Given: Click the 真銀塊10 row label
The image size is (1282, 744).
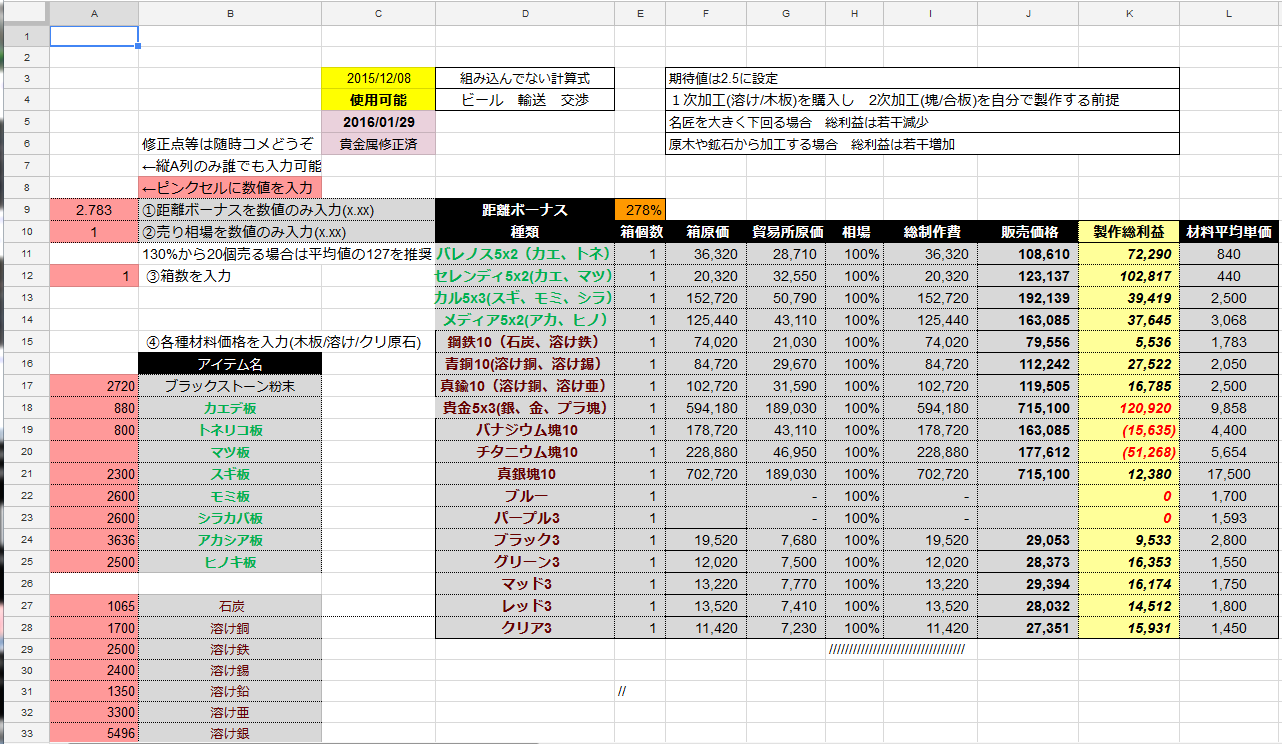Looking at the screenshot, I should pyautogui.click(x=524, y=474).
